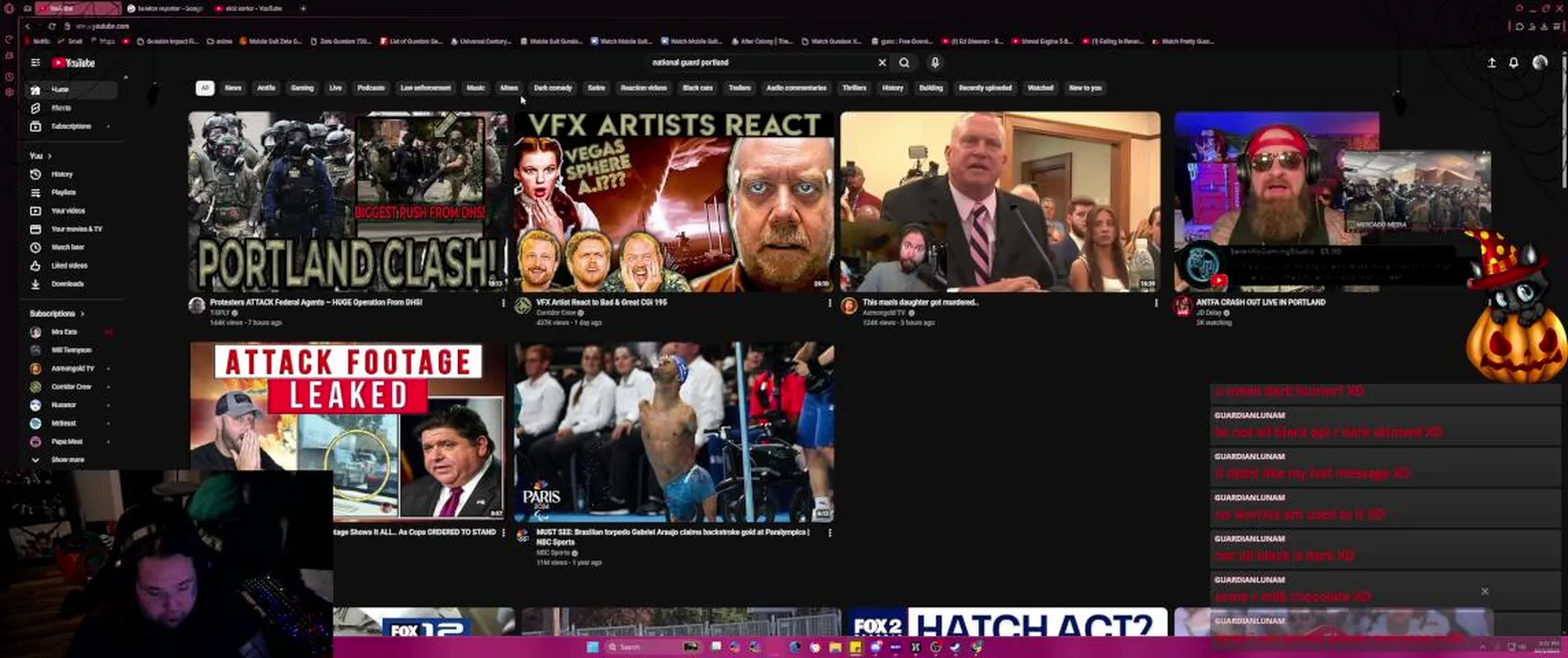Open Watch later list
The image size is (1568, 658).
coord(69,247)
